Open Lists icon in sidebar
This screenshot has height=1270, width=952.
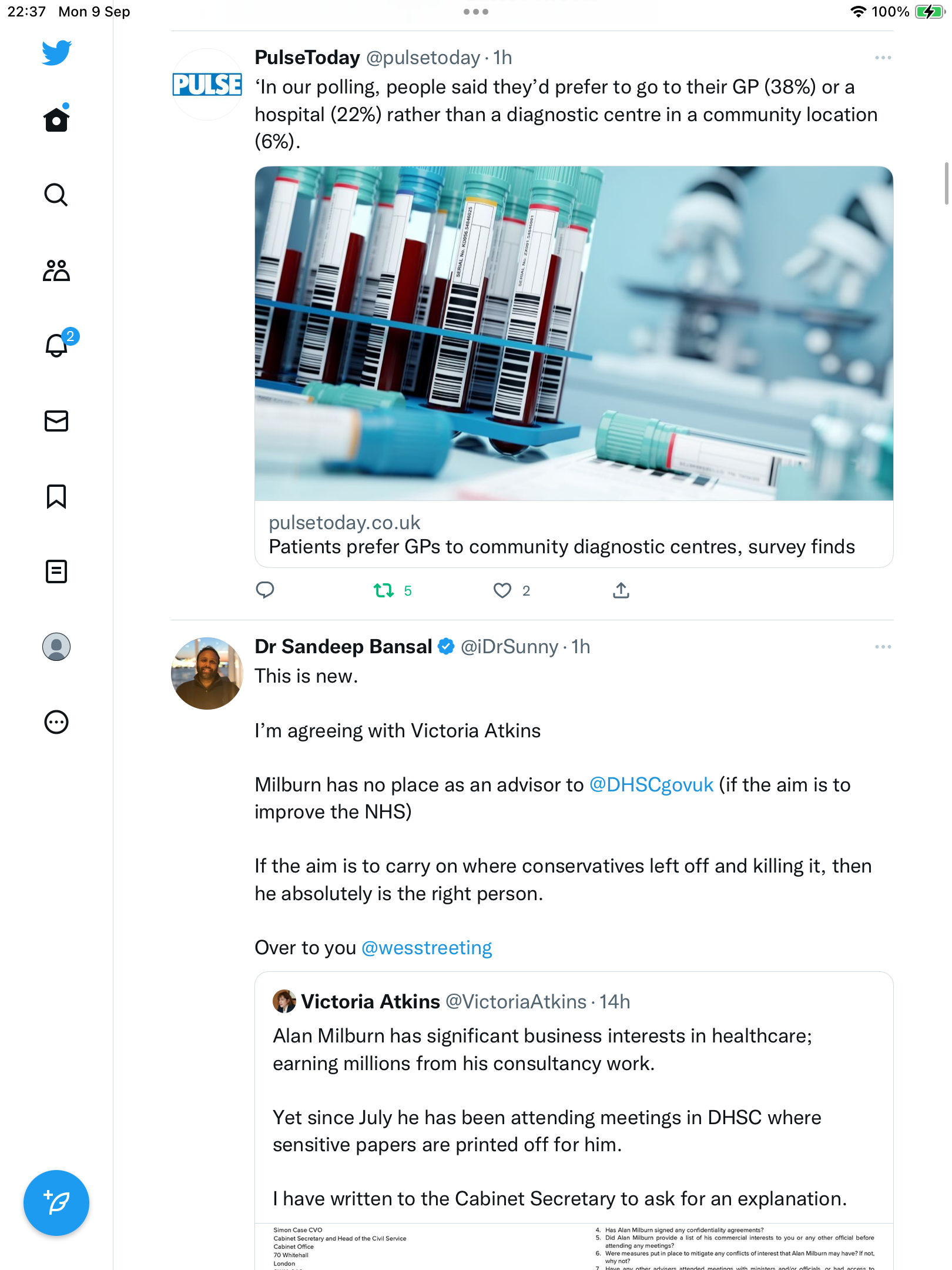pos(56,571)
